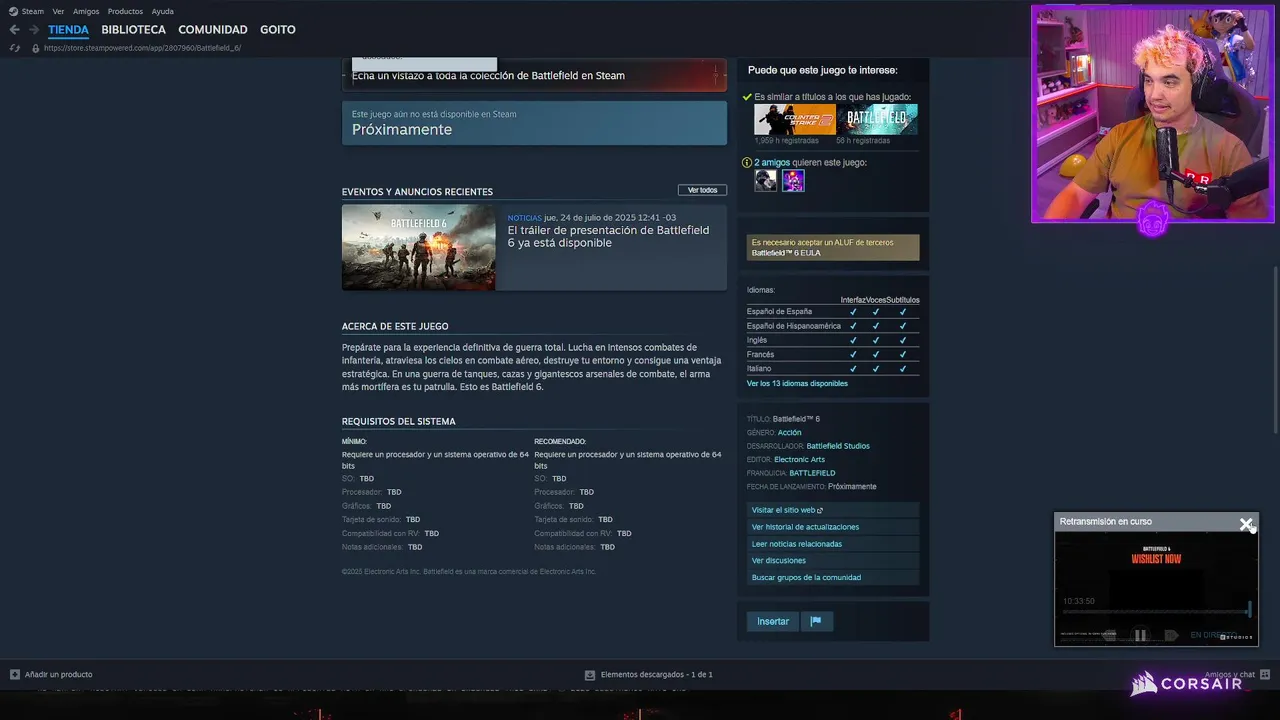The width and height of the screenshot is (1280, 720).
Task: Open the 2 amigos link
Action: [x=772, y=162]
